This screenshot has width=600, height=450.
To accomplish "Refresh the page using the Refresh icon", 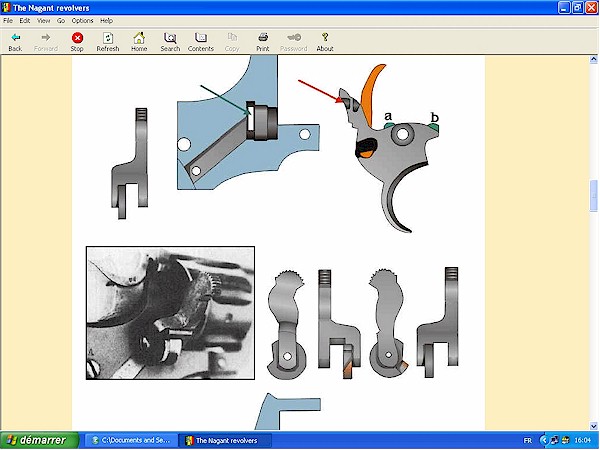I will 108,38.
